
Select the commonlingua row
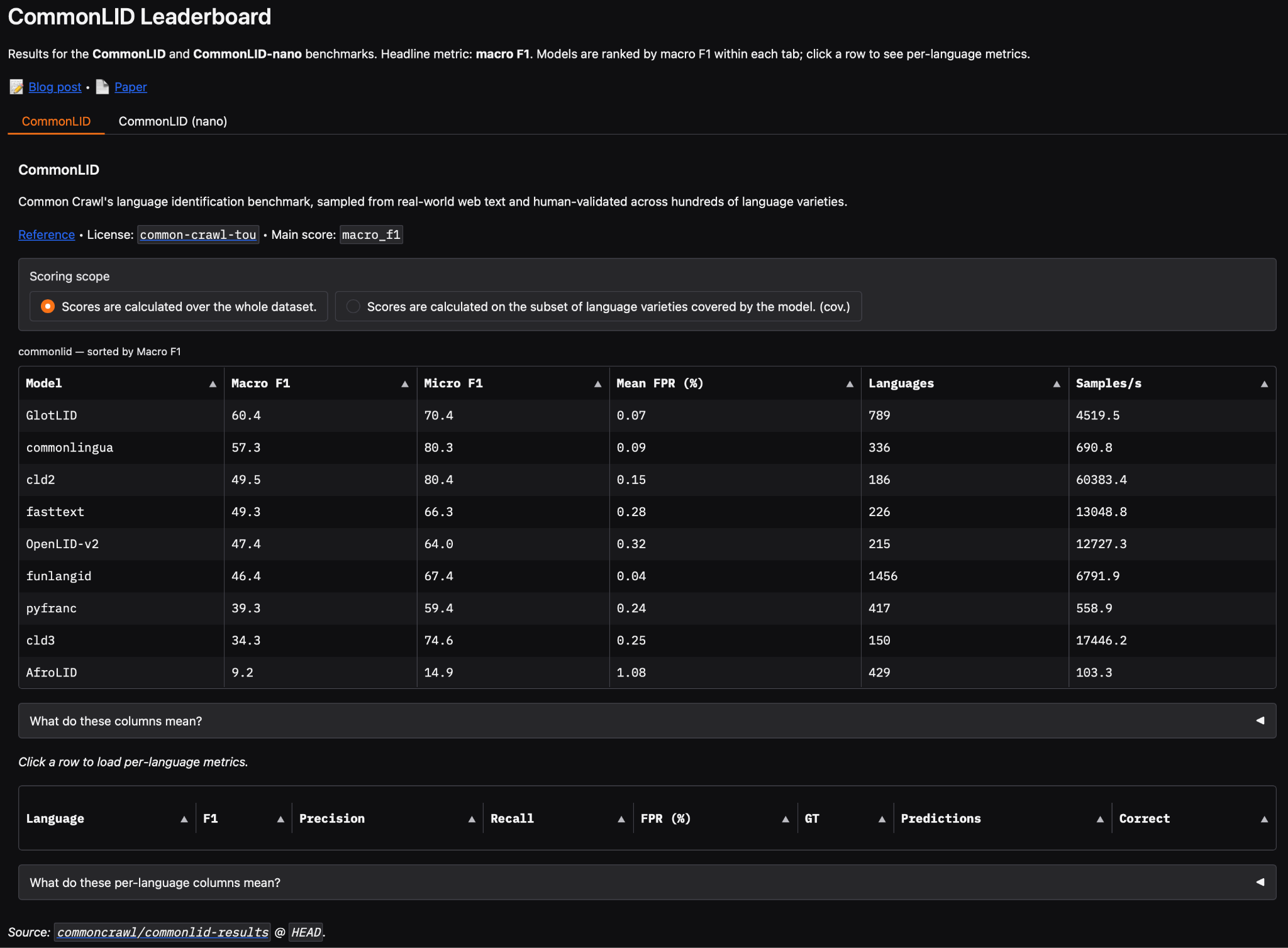coord(647,448)
